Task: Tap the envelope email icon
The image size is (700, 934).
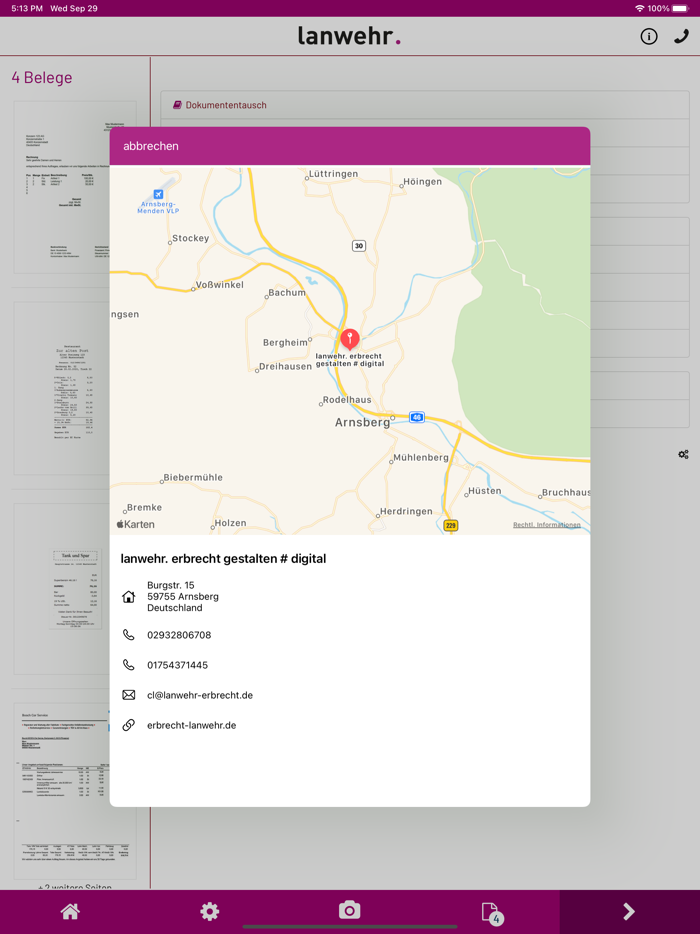Action: 129,695
